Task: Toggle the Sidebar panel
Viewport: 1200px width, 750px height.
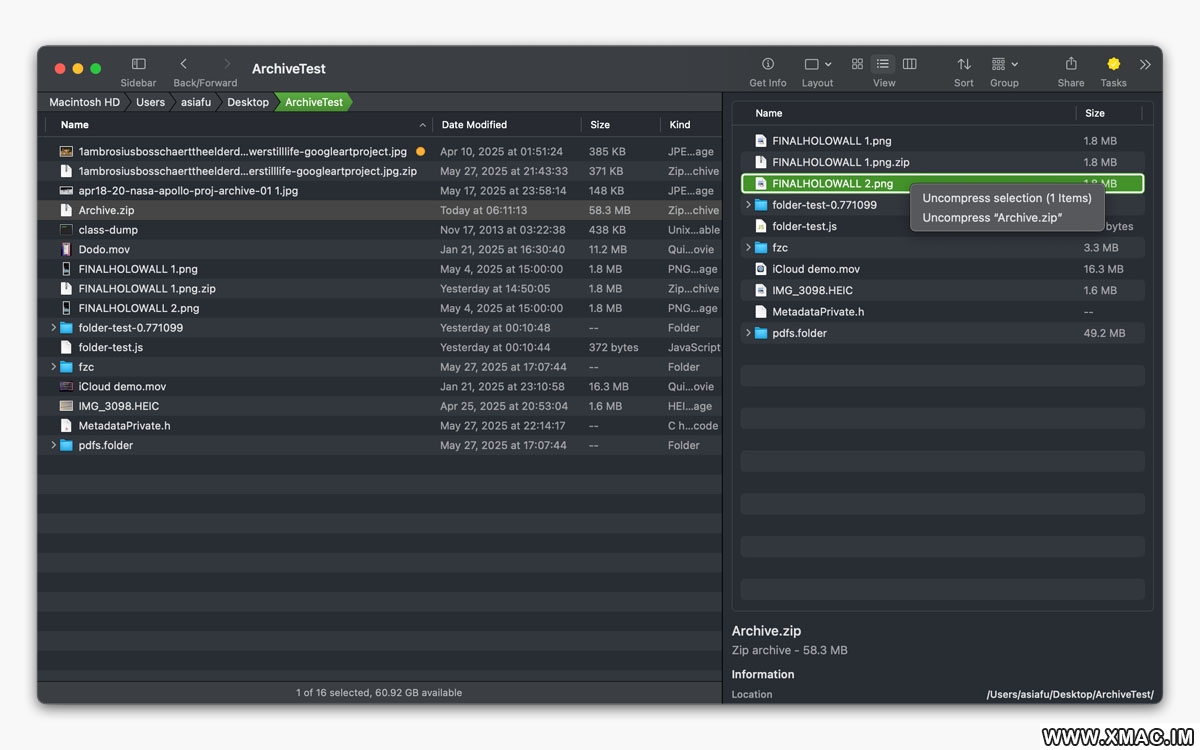Action: (x=138, y=64)
